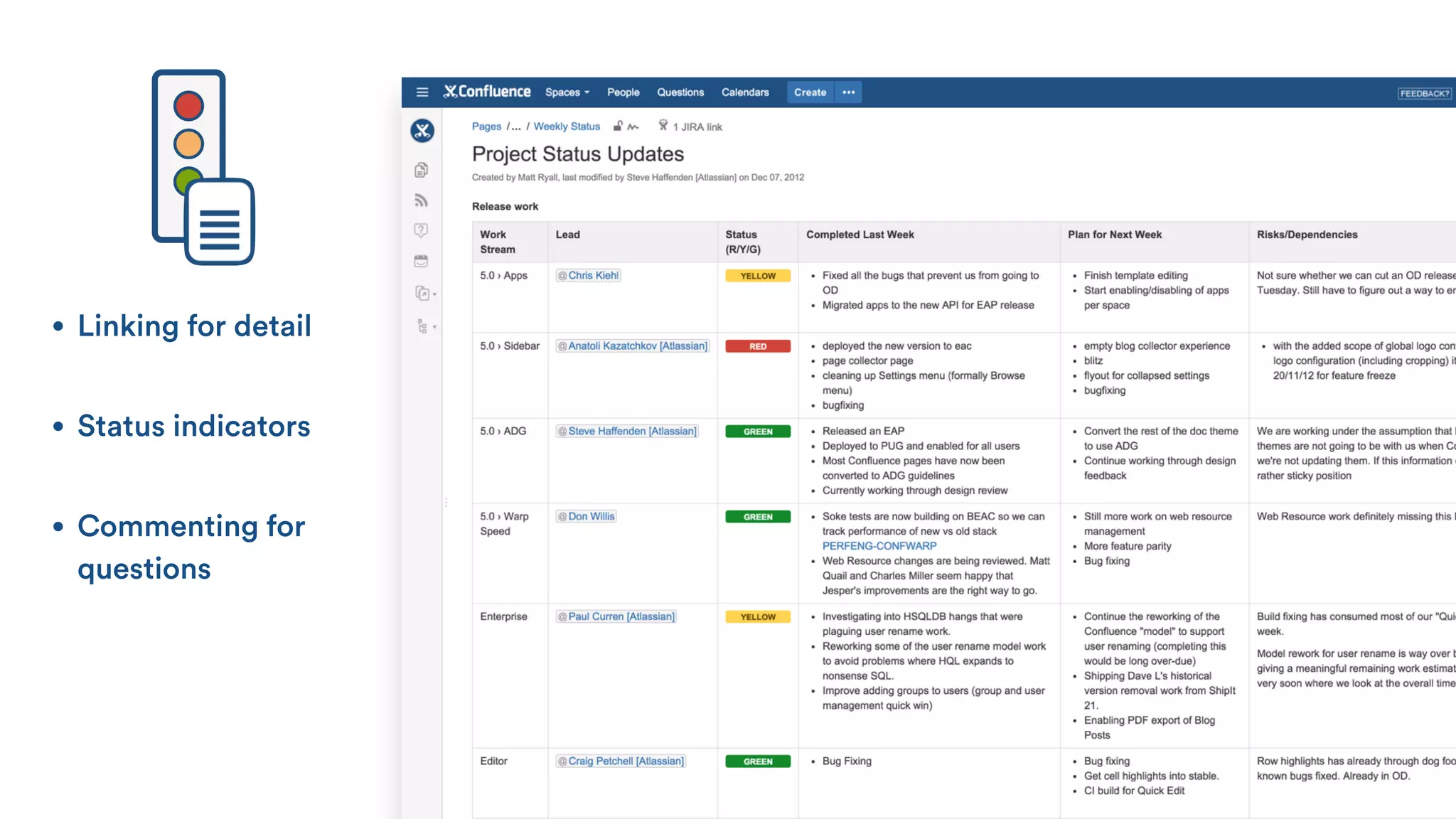
Task: Click the FEEDBACK? button
Action: [1424, 93]
